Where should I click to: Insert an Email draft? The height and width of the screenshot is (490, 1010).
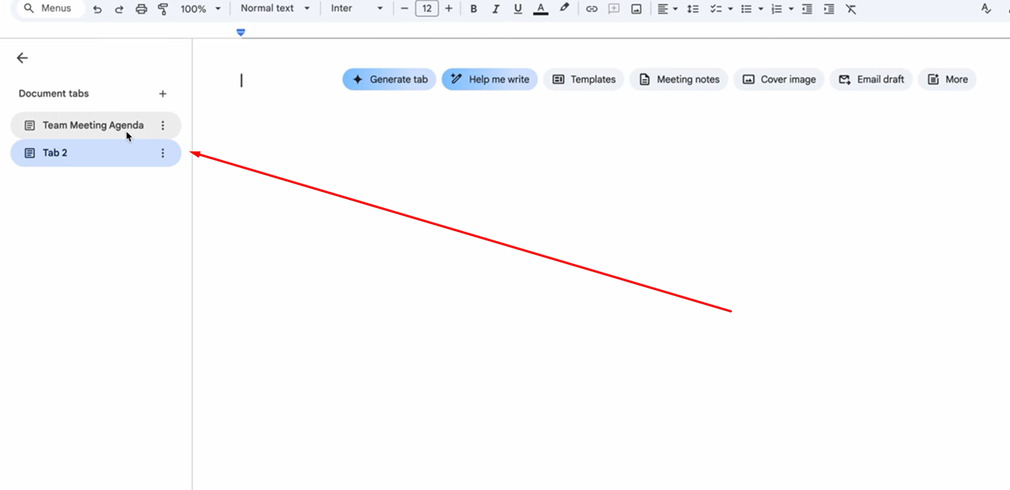[x=871, y=79]
